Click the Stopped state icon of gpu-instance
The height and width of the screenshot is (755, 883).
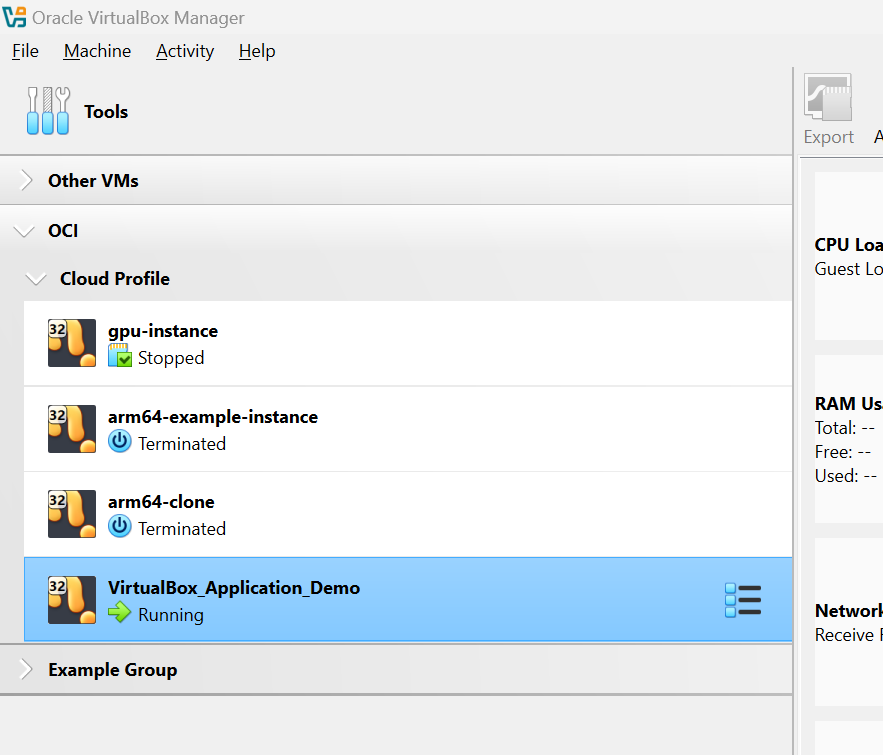pyautogui.click(x=120, y=356)
